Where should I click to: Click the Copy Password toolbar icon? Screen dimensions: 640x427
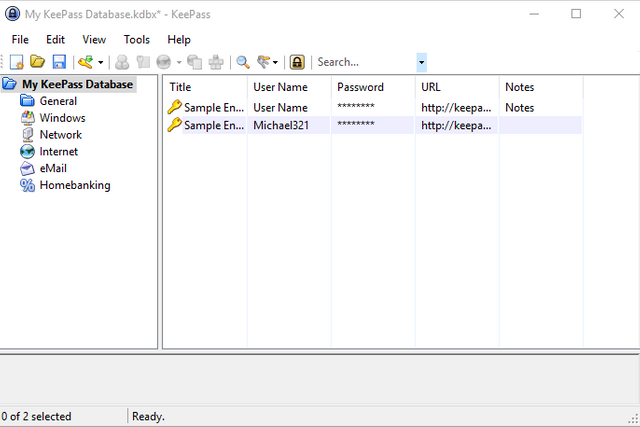click(143, 62)
